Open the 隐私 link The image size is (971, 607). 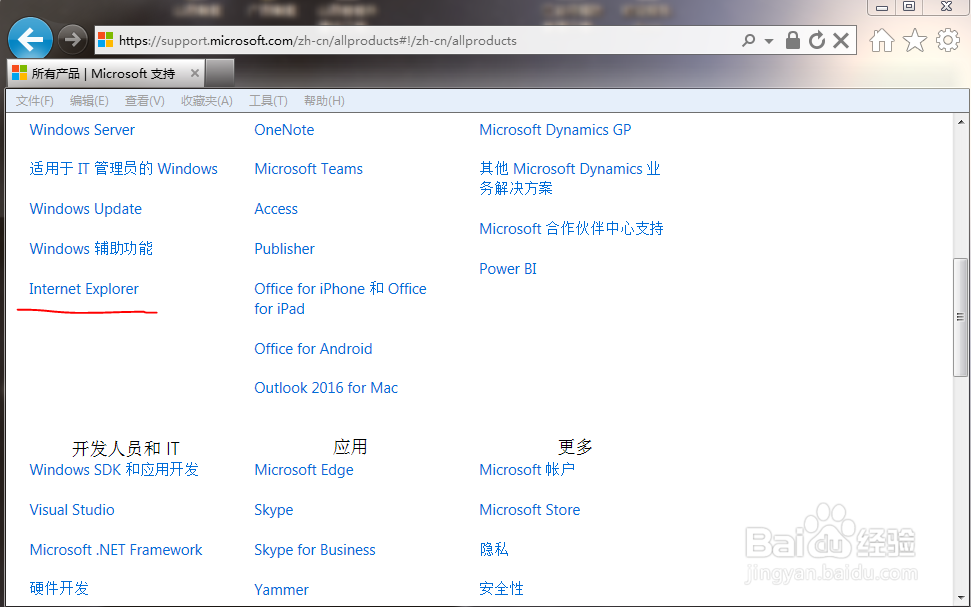pyautogui.click(x=494, y=549)
